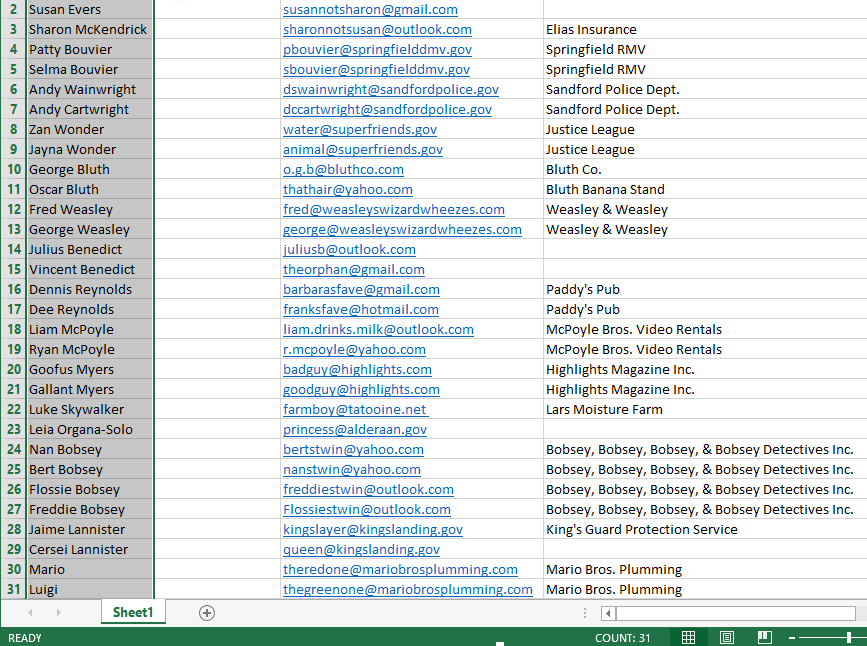This screenshot has height=646, width=867.
Task: Select the Lars Moisture Farm cell
Action: click(705, 409)
